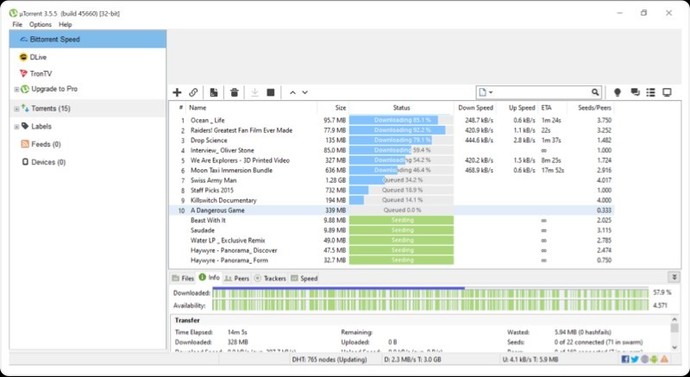Viewport: 690px width, 377px height.
Task: Click the Ocean _ Life progress bar
Action: [401, 120]
